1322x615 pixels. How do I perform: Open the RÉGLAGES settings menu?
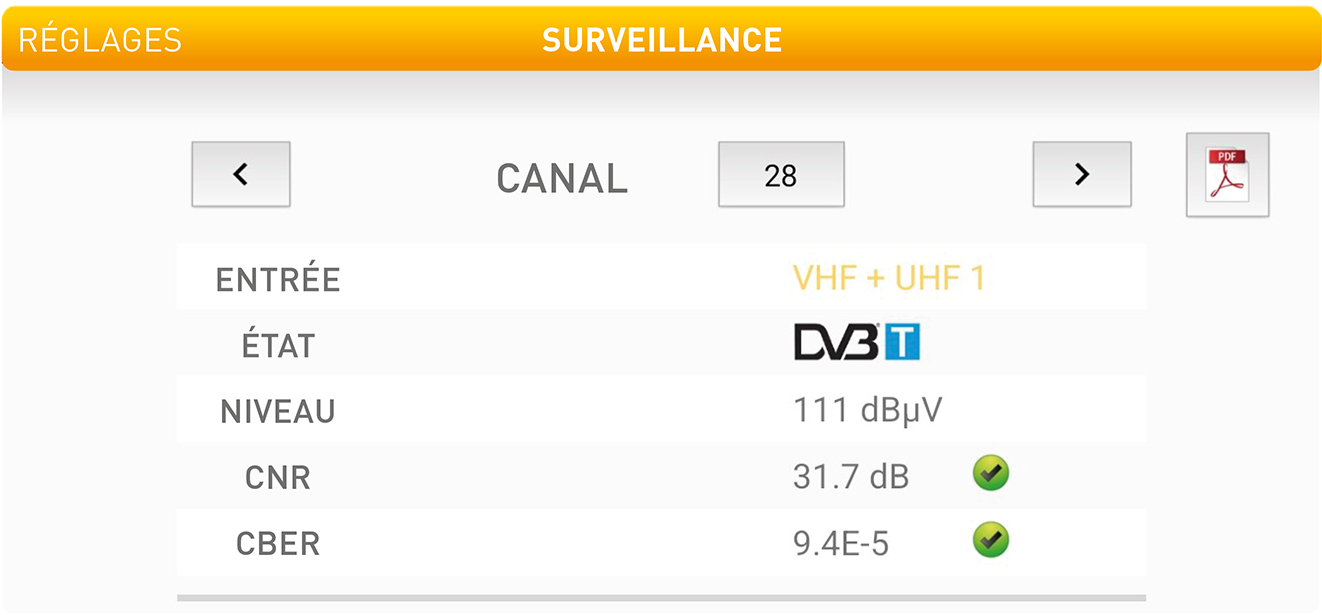100,40
